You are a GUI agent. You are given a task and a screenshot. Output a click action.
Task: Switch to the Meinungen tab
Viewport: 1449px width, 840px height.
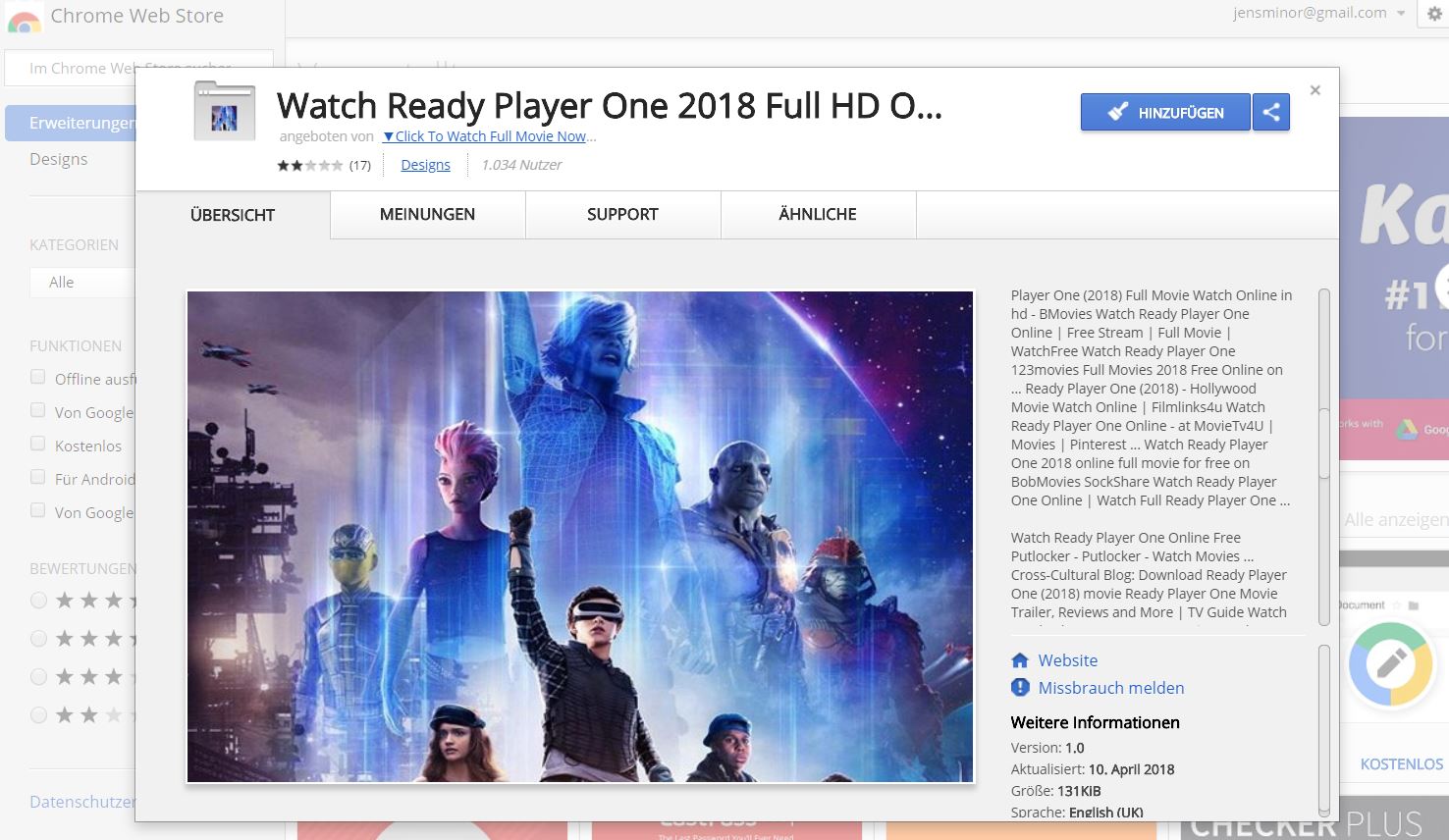tap(427, 215)
